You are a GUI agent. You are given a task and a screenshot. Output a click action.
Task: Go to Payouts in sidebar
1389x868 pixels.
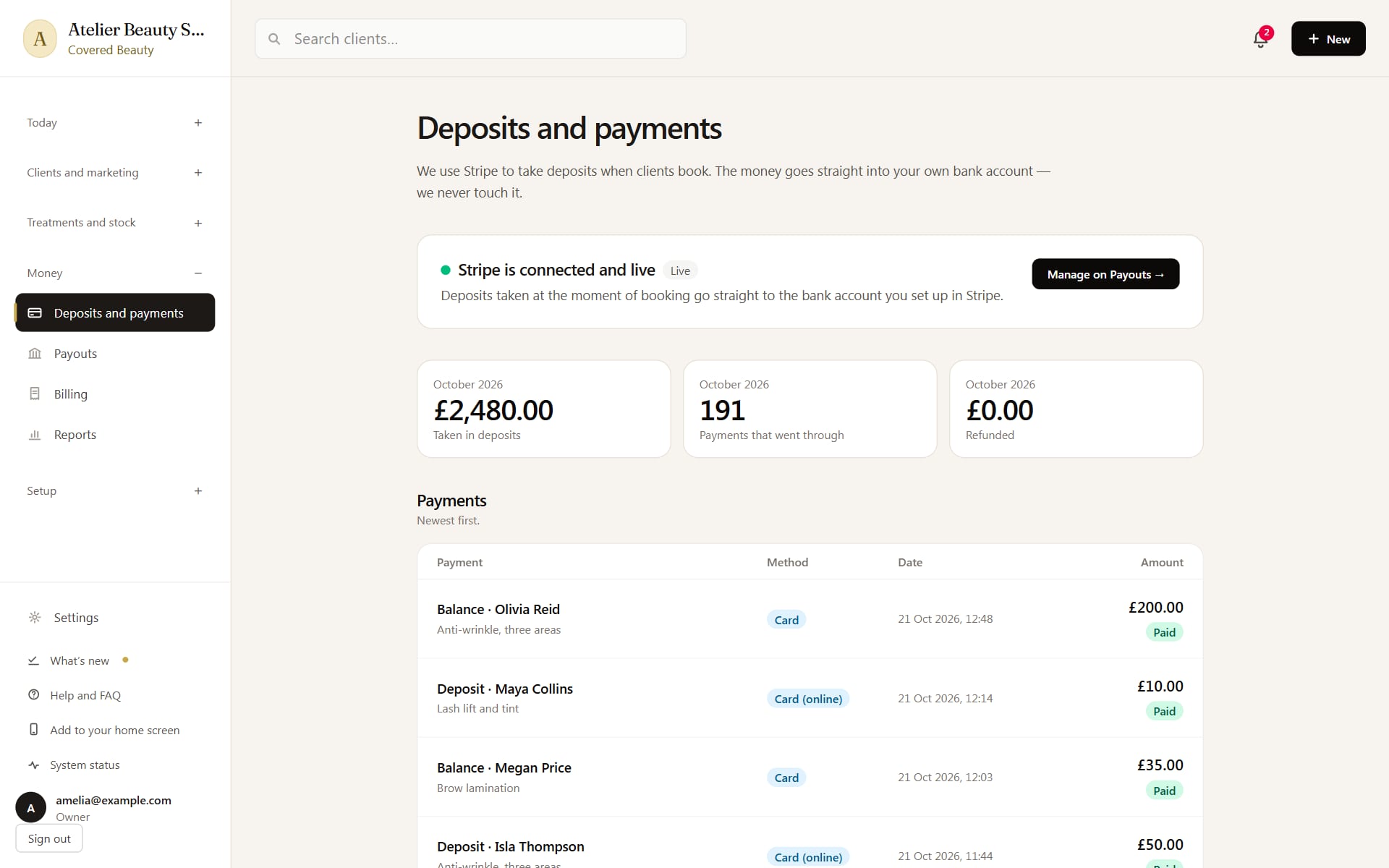coord(115,354)
